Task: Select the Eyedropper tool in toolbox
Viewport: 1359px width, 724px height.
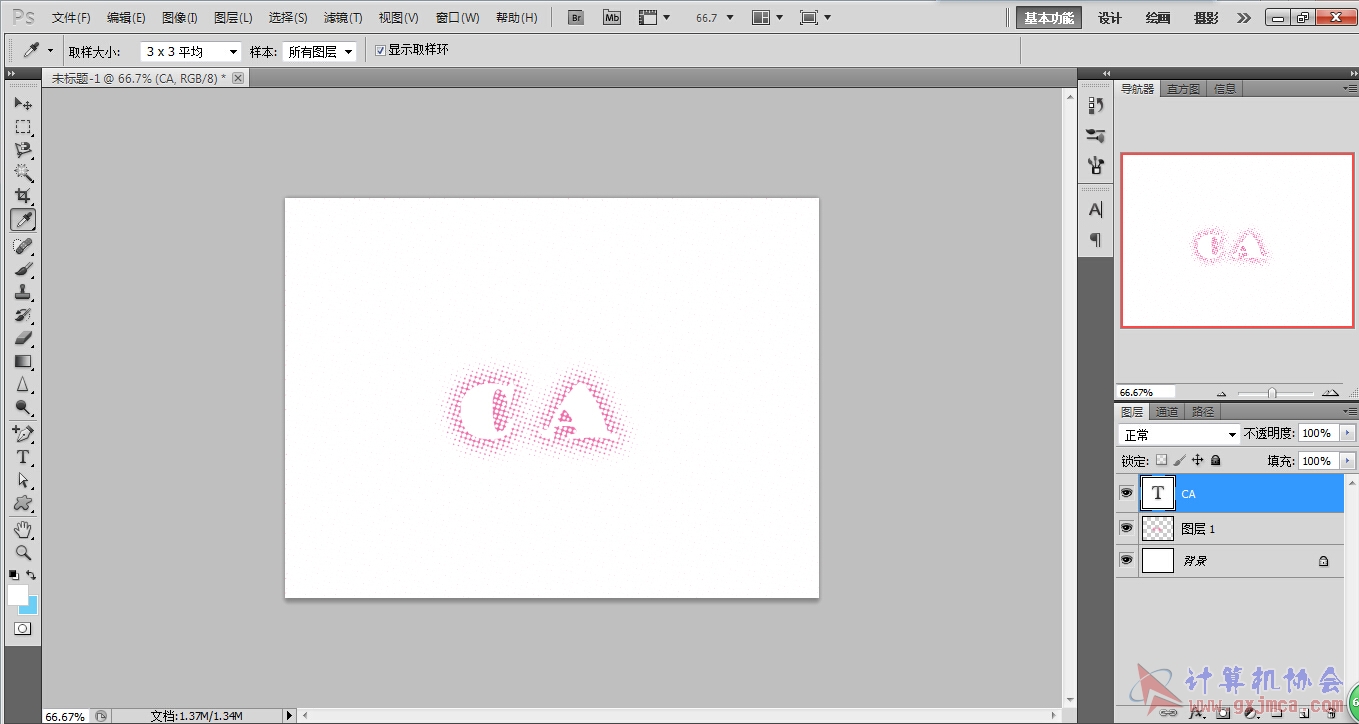Action: click(x=23, y=220)
